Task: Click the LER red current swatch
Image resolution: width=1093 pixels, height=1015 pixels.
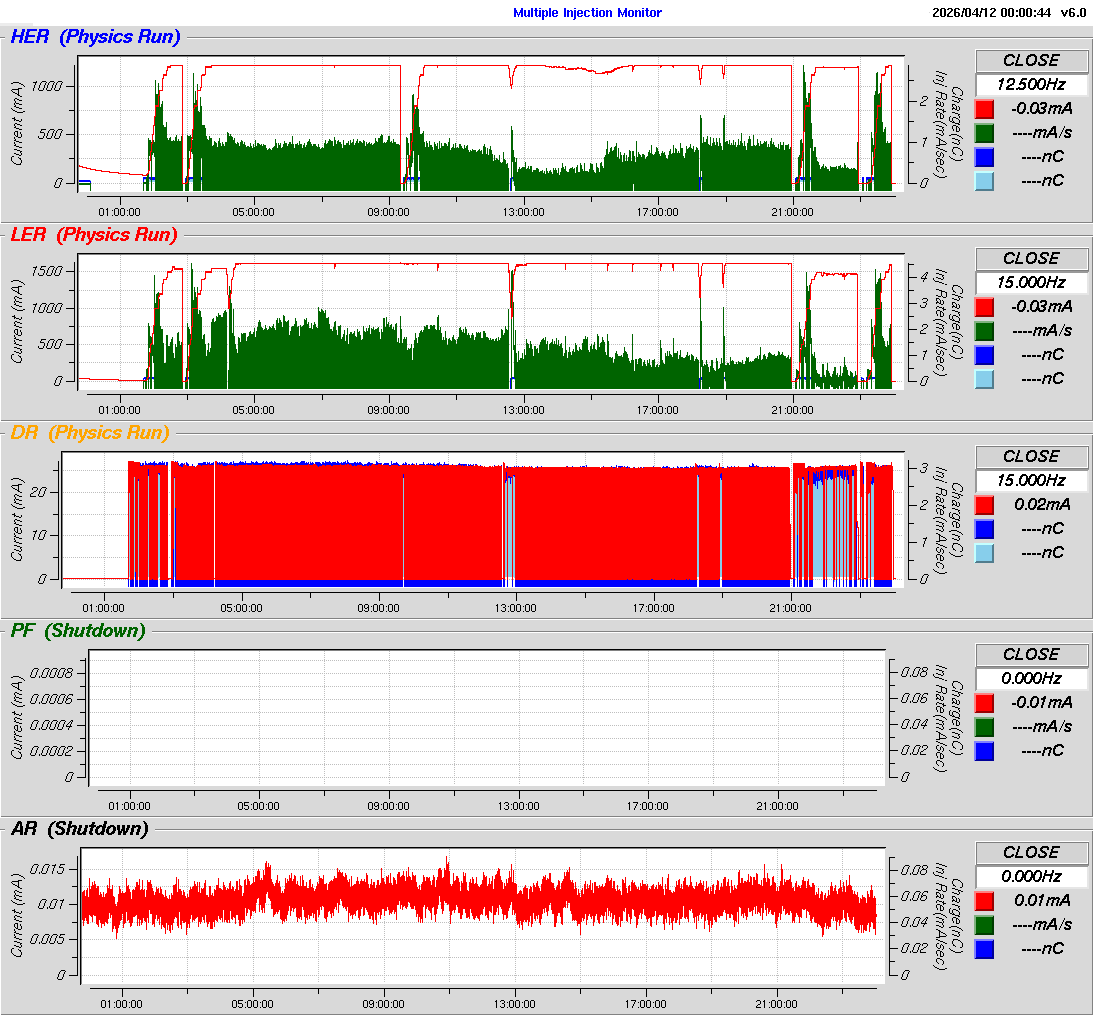Action: coord(985,307)
